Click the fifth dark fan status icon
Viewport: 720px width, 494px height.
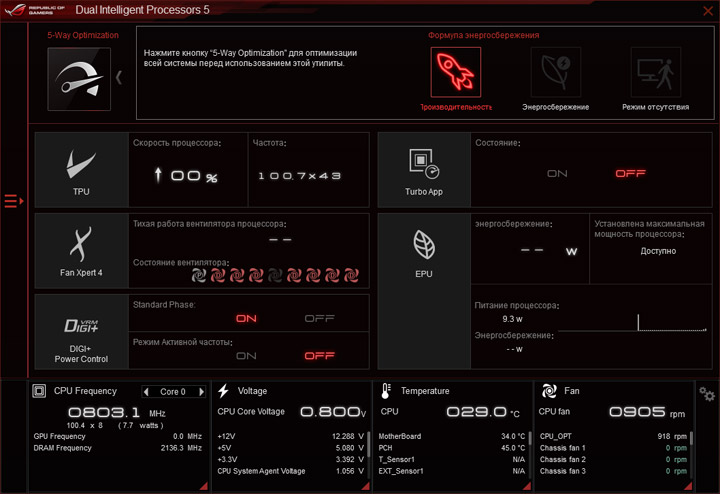click(275, 275)
